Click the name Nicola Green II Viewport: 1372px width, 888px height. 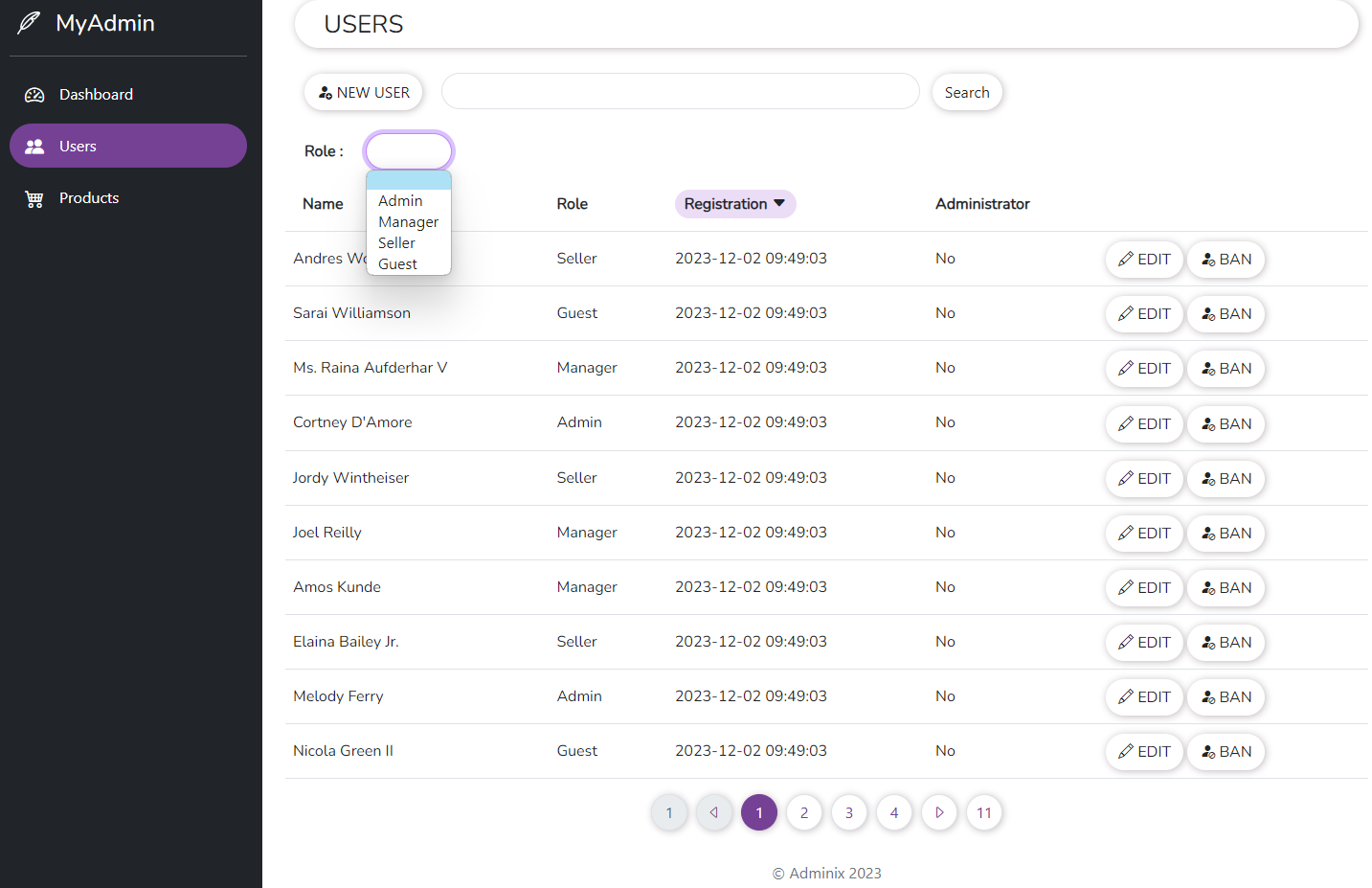[x=343, y=751]
